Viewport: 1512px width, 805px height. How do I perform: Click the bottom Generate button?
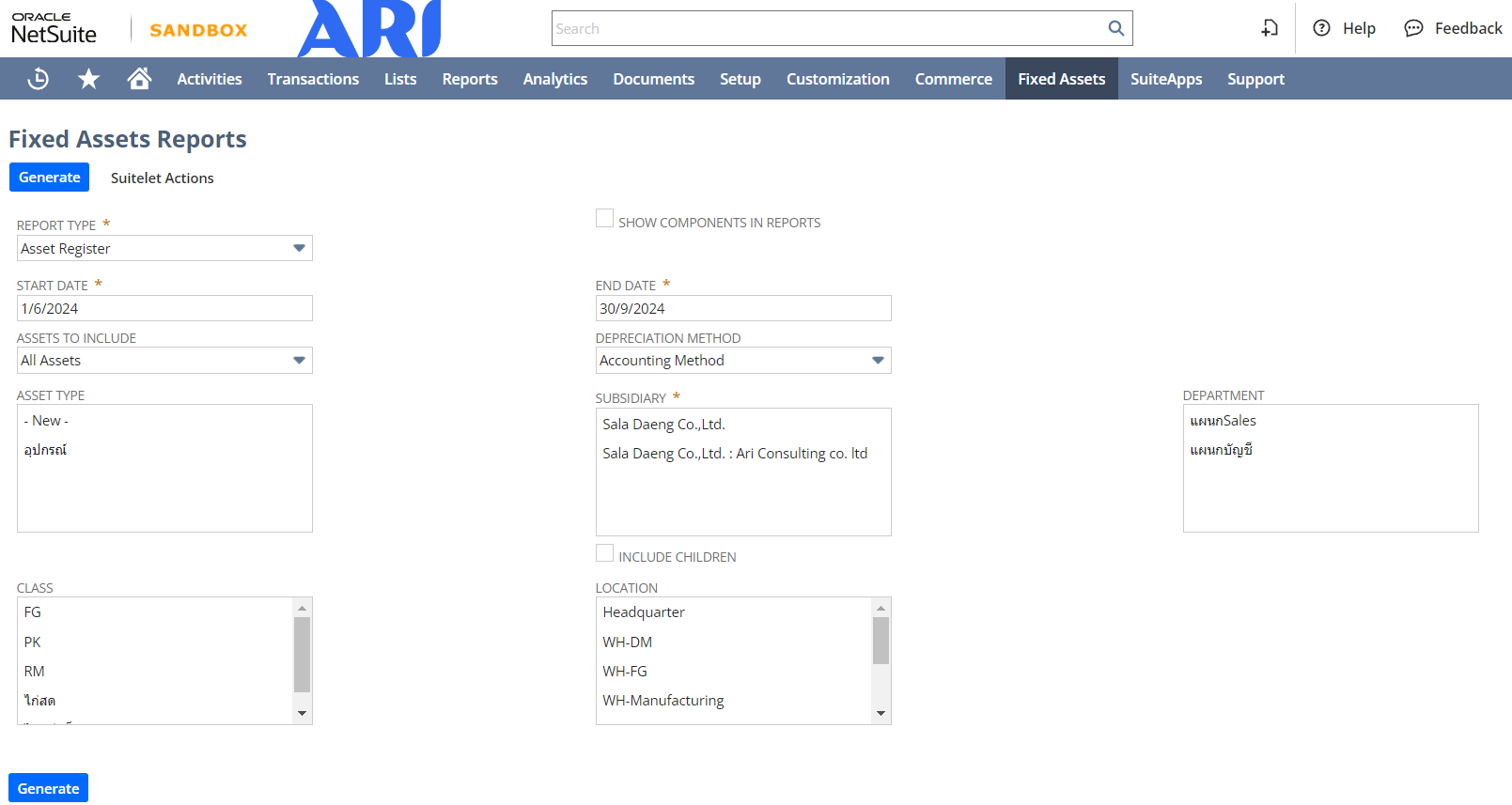point(48,788)
